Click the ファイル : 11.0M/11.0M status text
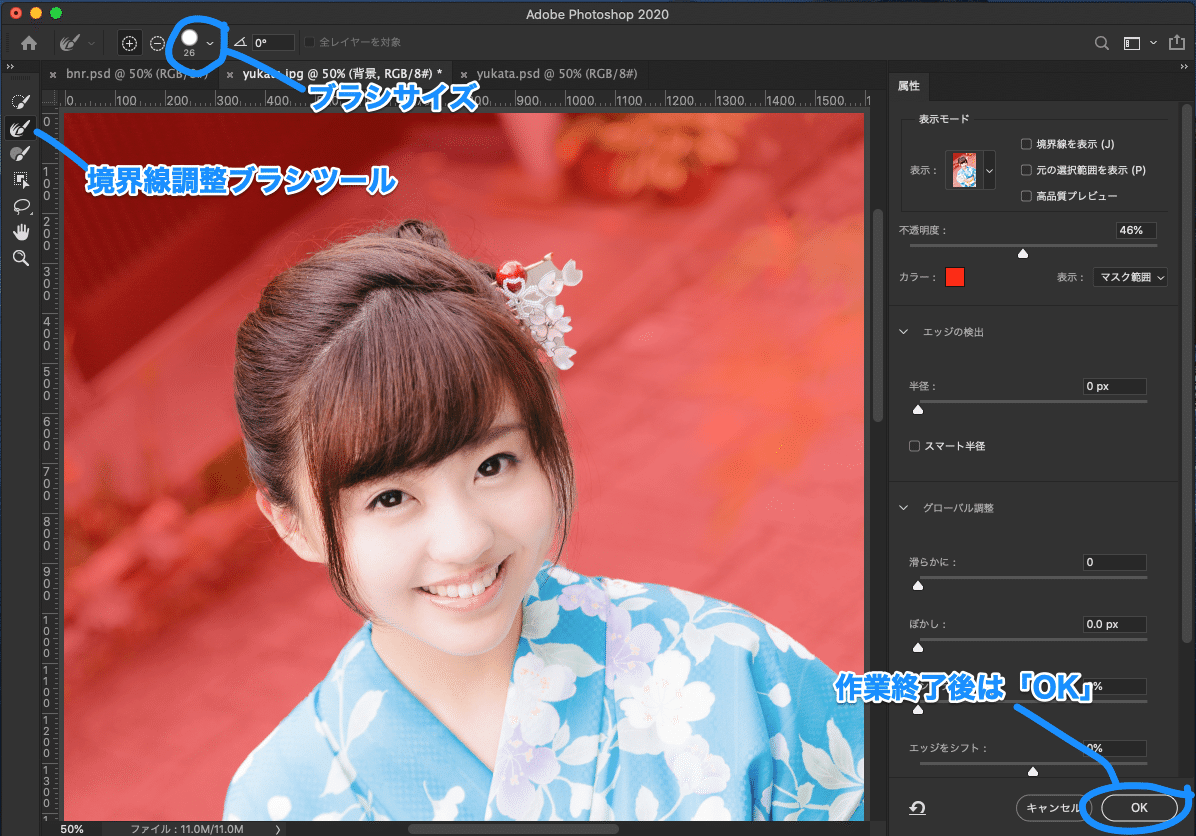 [x=187, y=829]
